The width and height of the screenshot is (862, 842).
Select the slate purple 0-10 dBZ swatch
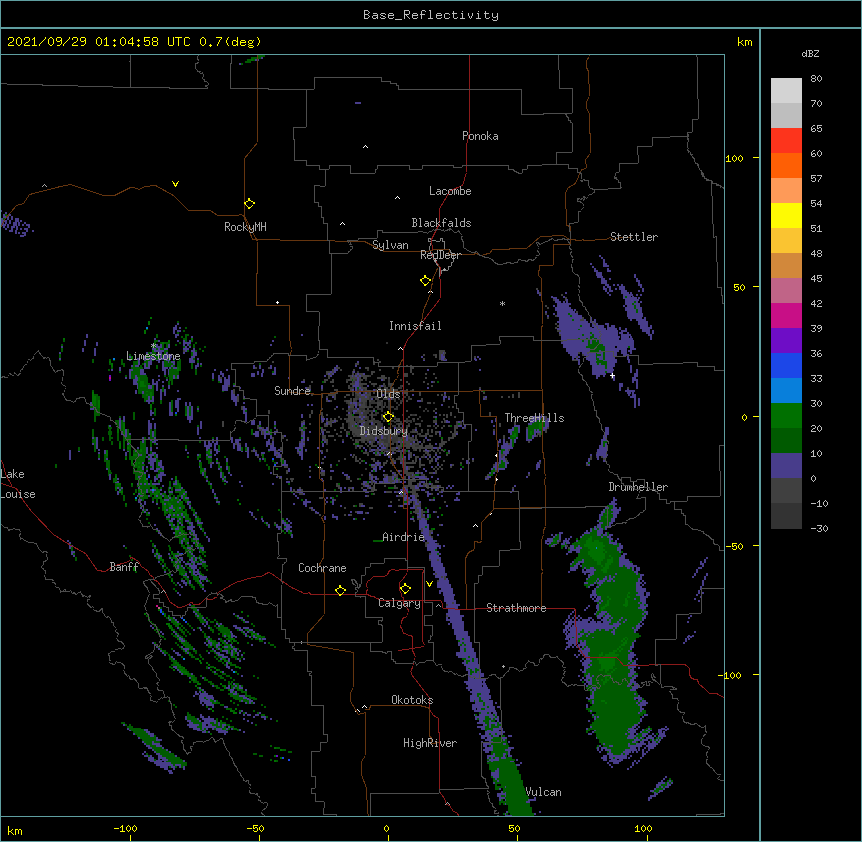click(786, 466)
